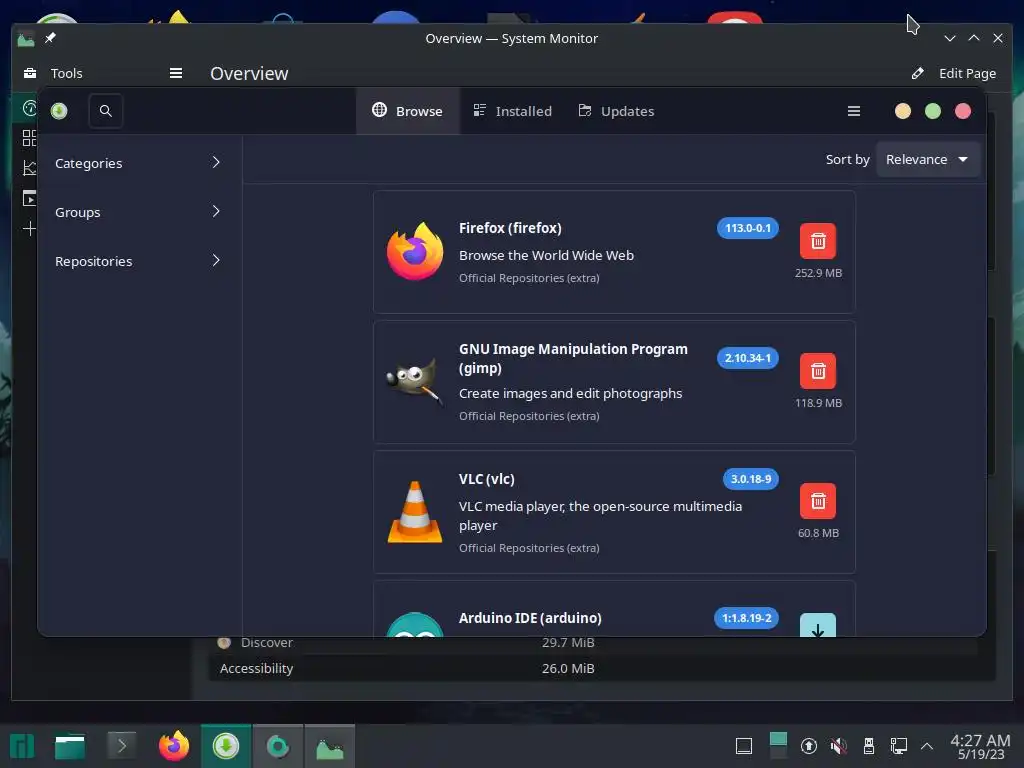Open the network tray icon
This screenshot has height=768, width=1024.
coord(899,746)
